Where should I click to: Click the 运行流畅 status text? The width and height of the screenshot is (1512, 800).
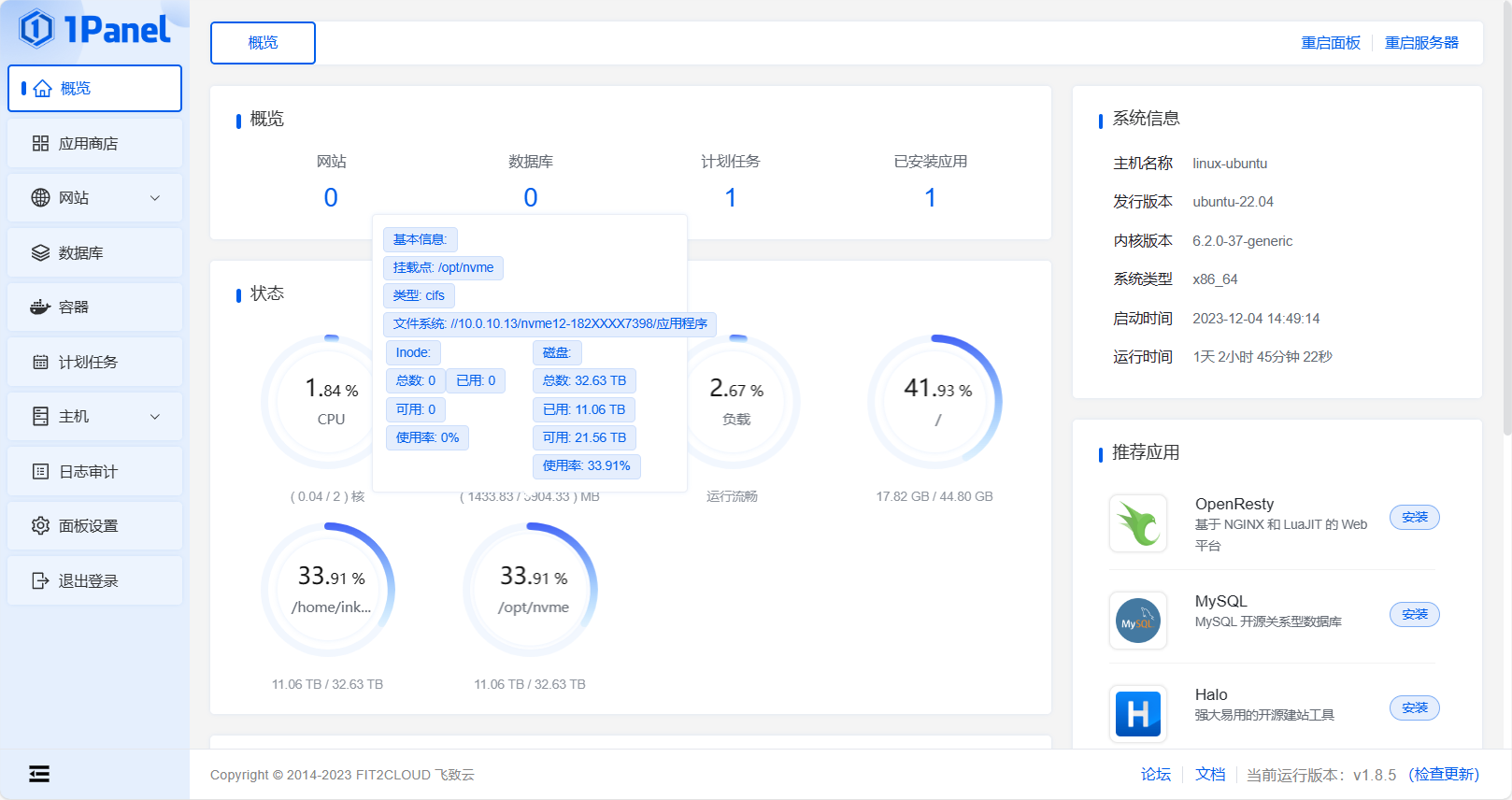pos(733,496)
